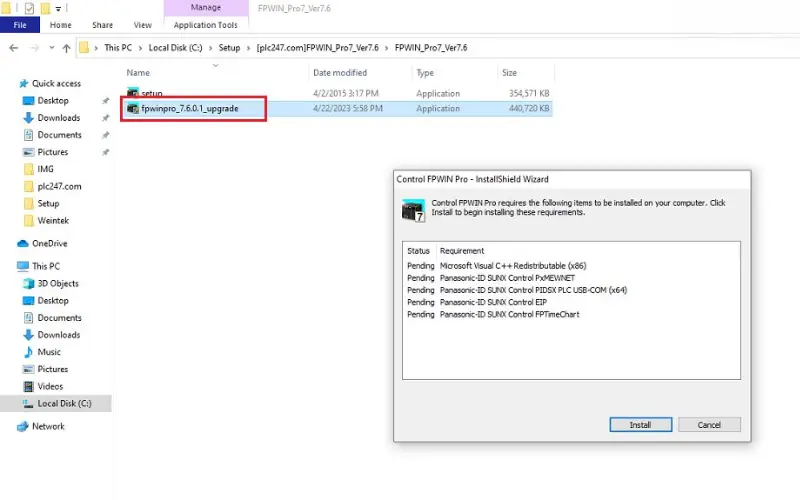Switch to the Home ribbon tab
The height and width of the screenshot is (500, 800).
[60, 25]
